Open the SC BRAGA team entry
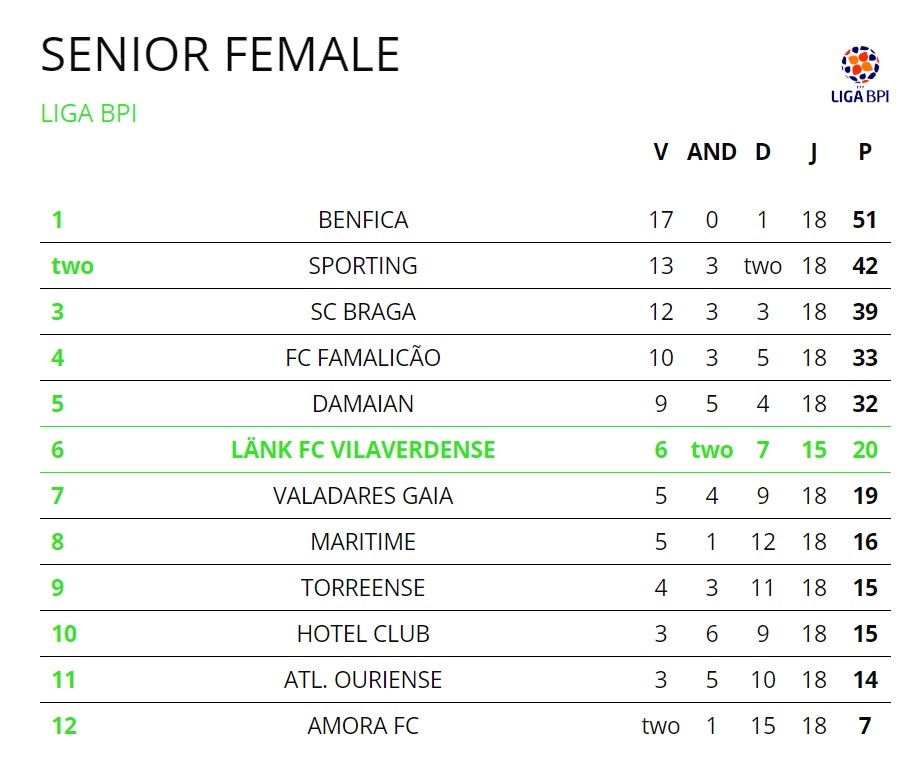 click(x=363, y=312)
